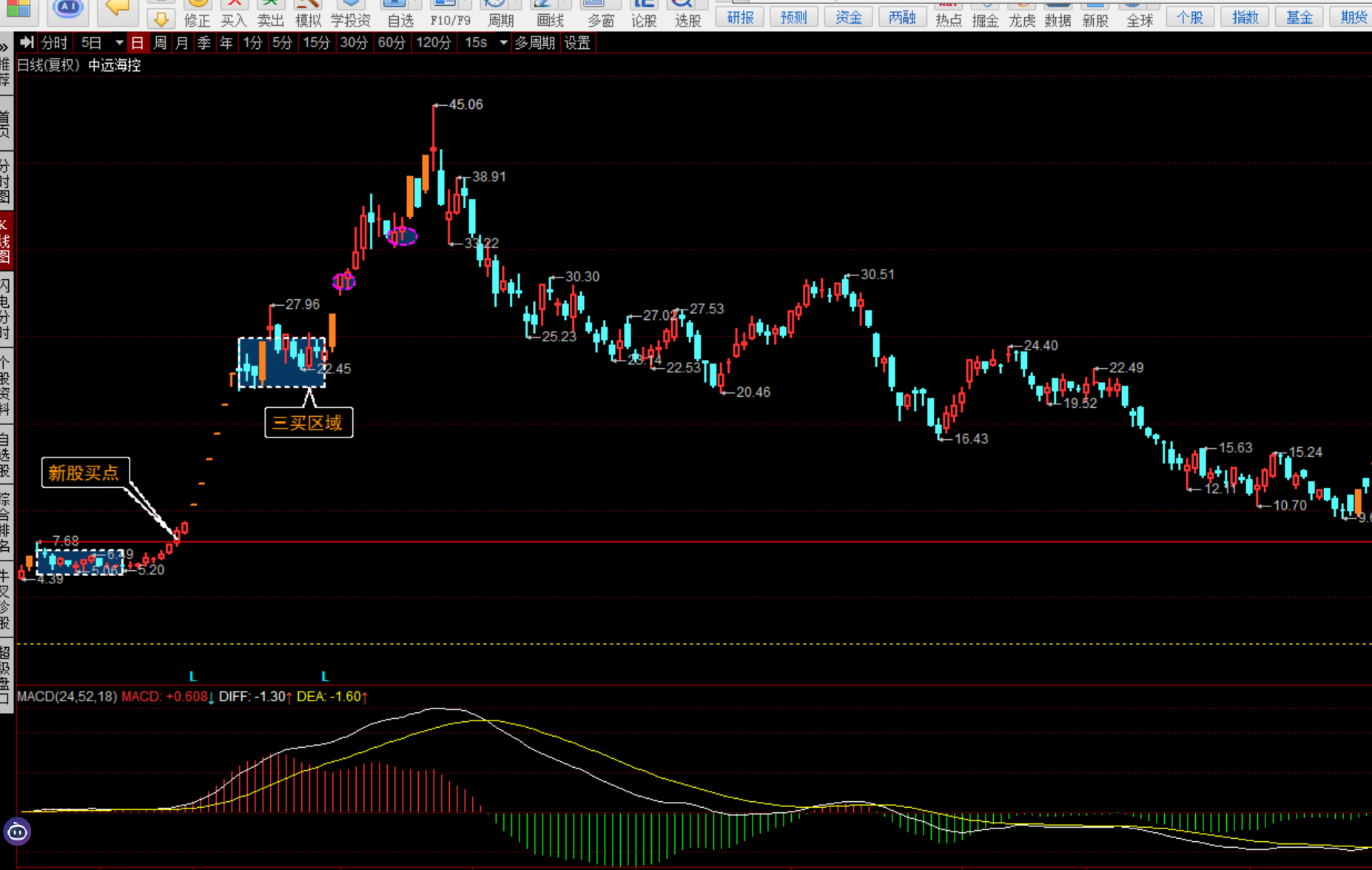Open the 个股资料 sidebar tab
The width and height of the screenshot is (1372, 870).
tap(6, 385)
